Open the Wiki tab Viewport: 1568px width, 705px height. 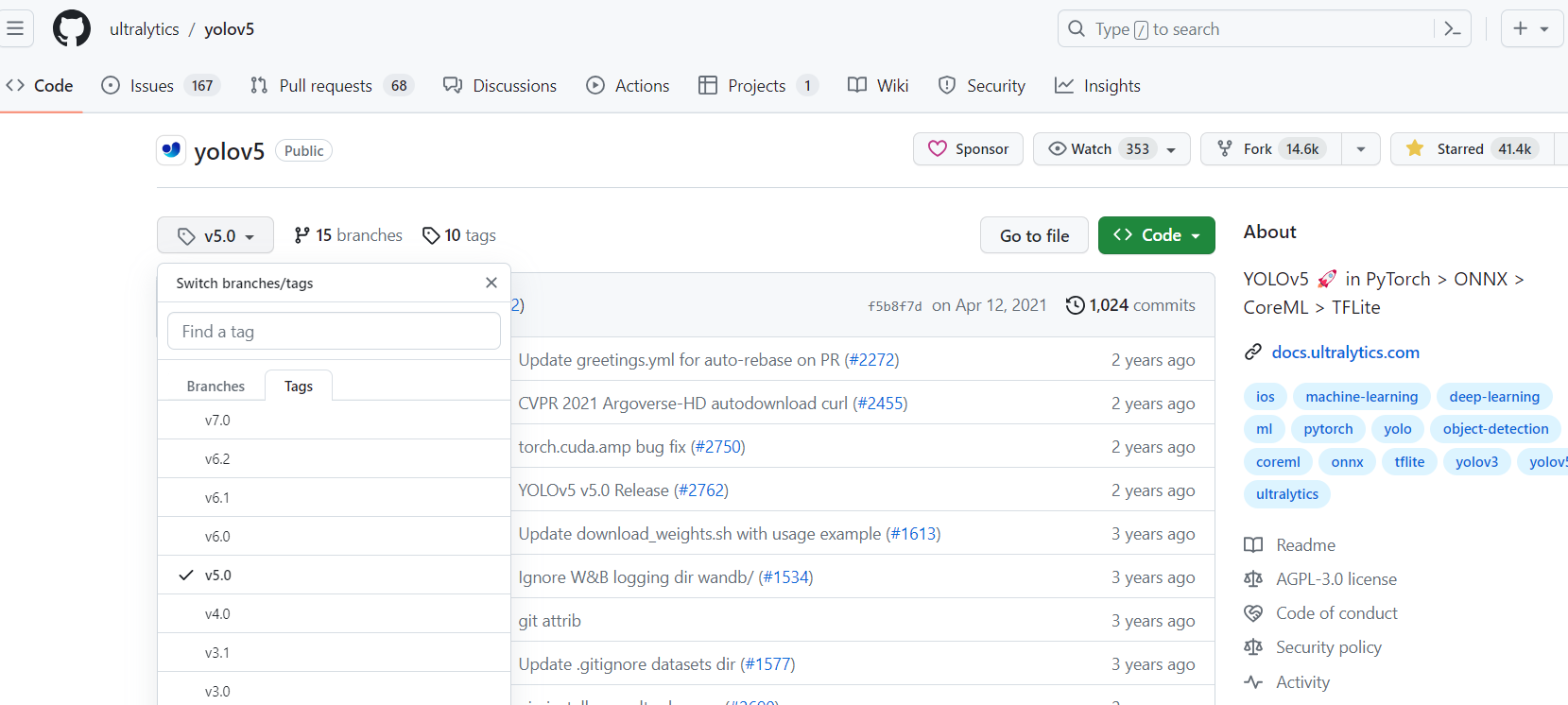[x=878, y=86]
